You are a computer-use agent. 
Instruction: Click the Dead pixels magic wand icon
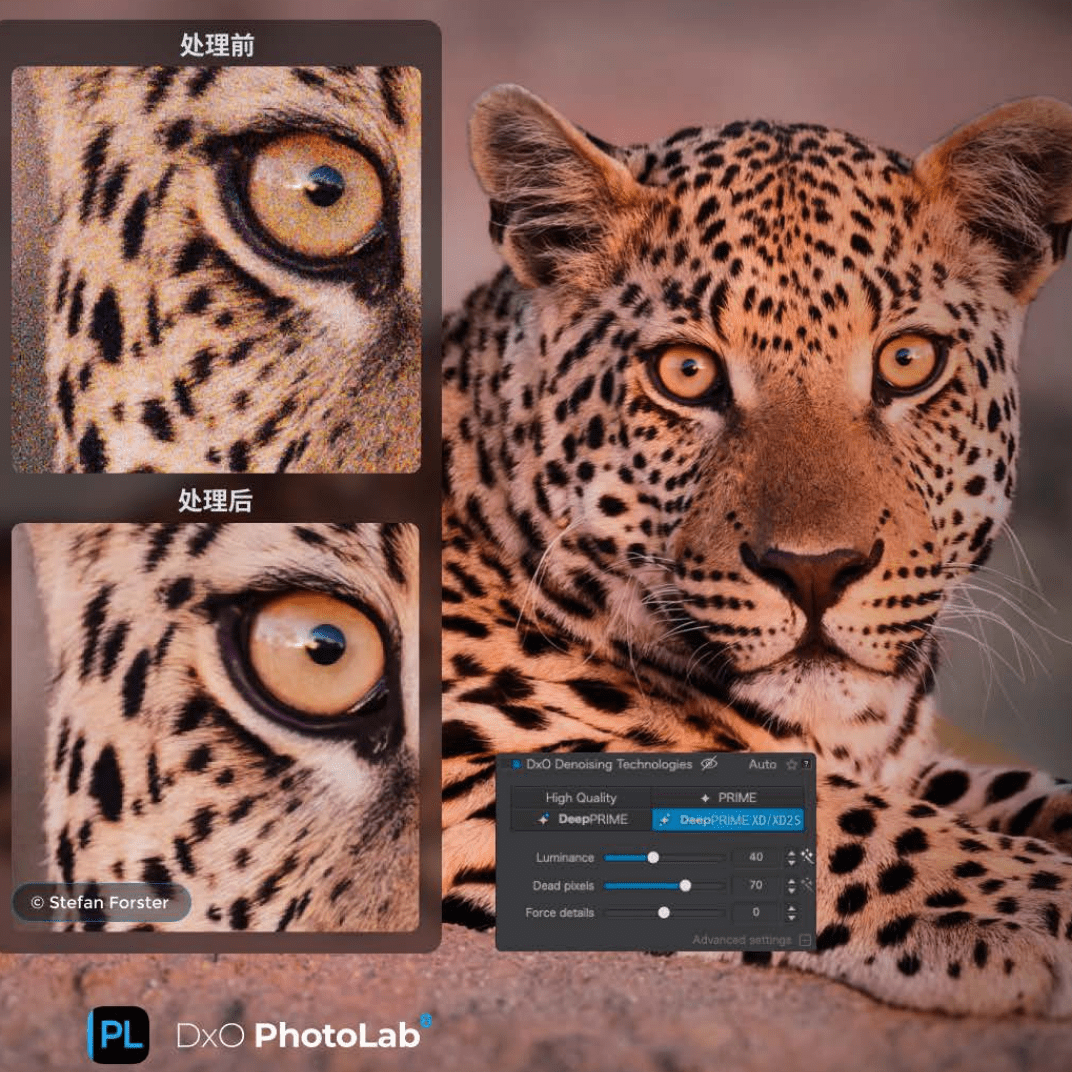[x=807, y=885]
